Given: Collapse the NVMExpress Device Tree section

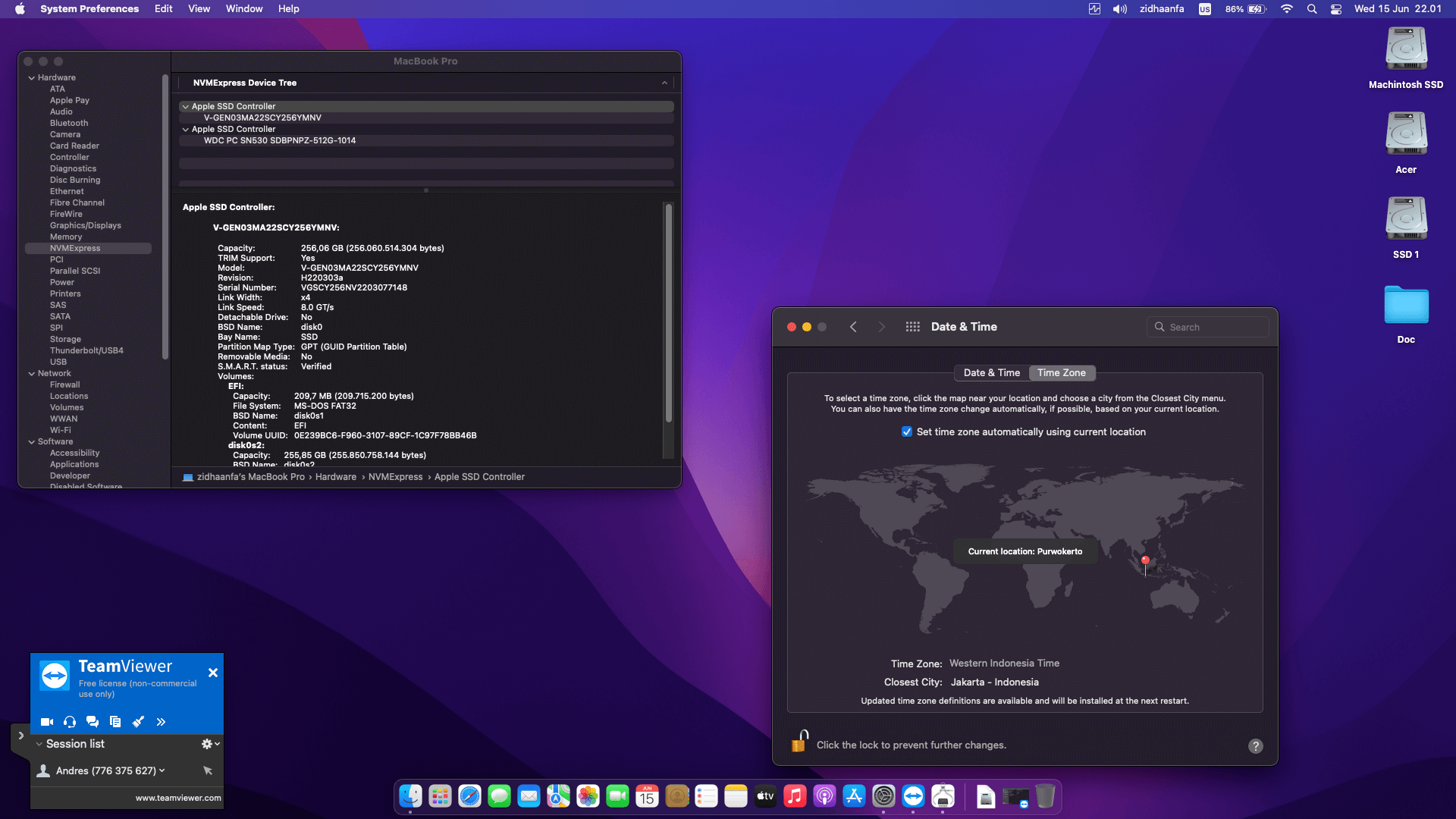Looking at the screenshot, I should 665,83.
